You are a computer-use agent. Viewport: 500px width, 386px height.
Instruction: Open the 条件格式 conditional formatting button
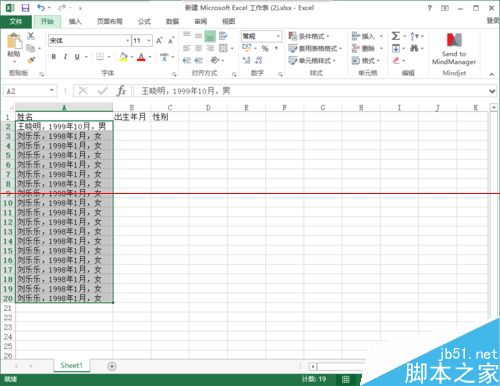309,36
